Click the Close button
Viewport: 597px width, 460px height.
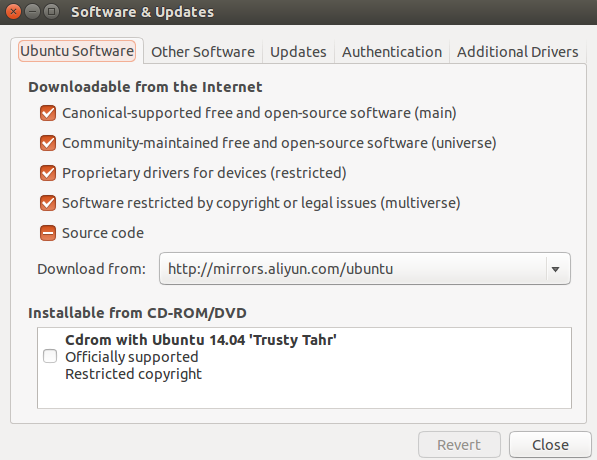[x=550, y=444]
